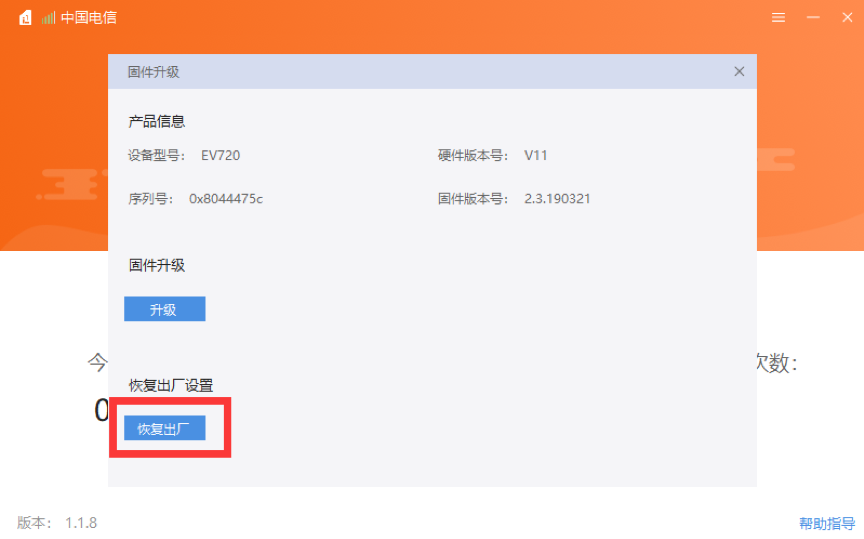
Task: Click firmware version value 2.3.190321
Action: pos(557,198)
